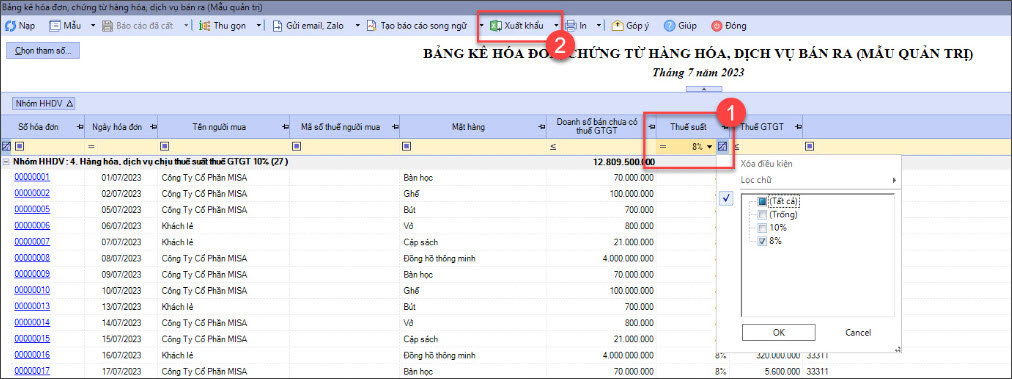Toggle the (Tất cả) checkbox in filter list
The width and height of the screenshot is (1012, 379).
coord(762,201)
